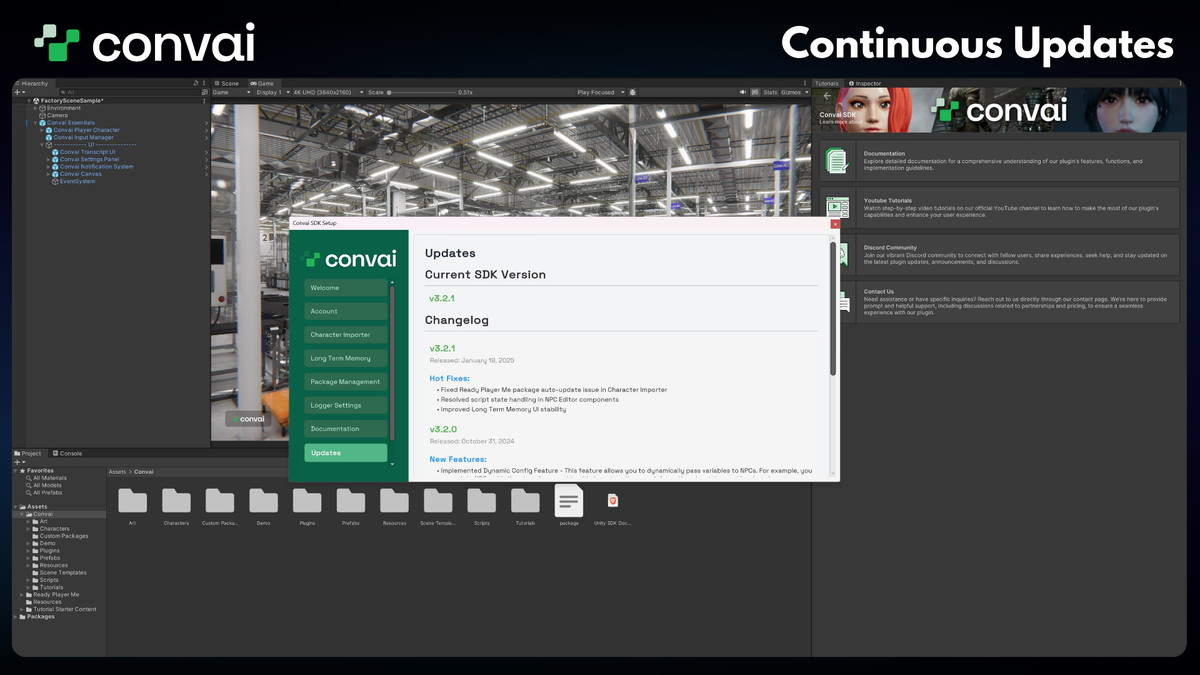Click the Changelog vertical scrollbar
This screenshot has width=1200, height=675.
832,309
